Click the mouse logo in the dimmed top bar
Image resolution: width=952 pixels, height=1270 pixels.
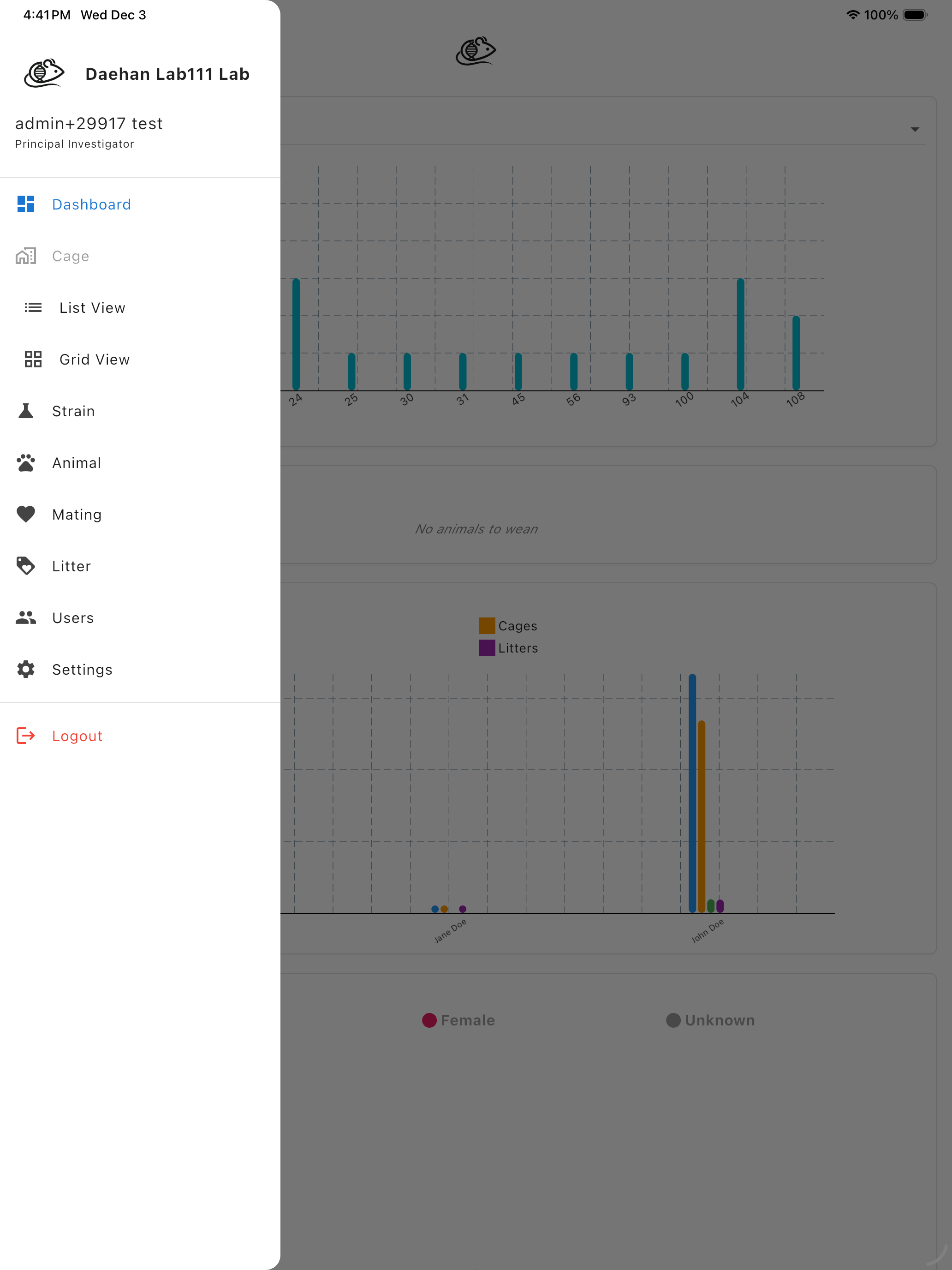point(476,51)
